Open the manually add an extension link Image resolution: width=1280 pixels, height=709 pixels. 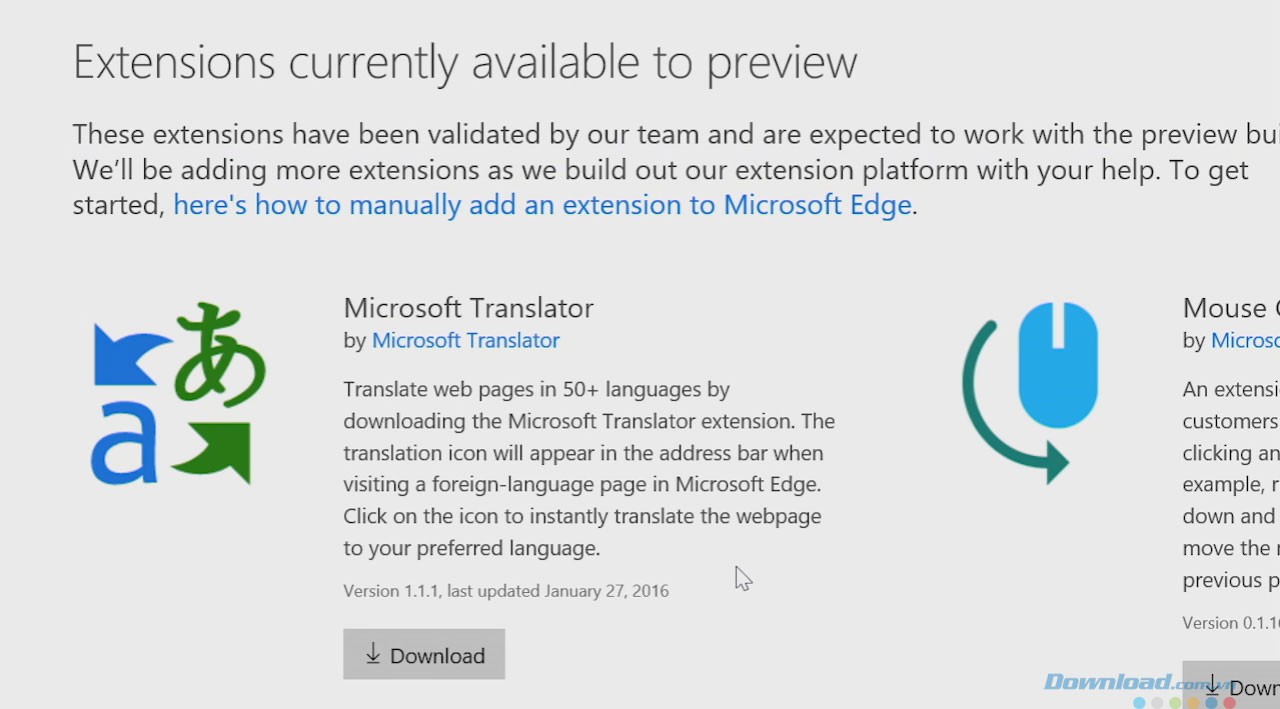pyautogui.click(x=540, y=205)
